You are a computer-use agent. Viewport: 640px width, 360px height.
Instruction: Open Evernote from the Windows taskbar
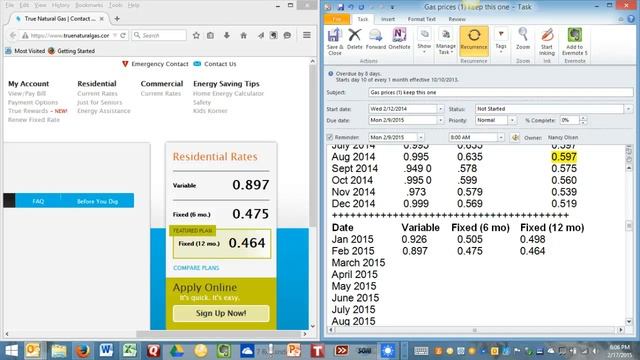(x=224, y=351)
